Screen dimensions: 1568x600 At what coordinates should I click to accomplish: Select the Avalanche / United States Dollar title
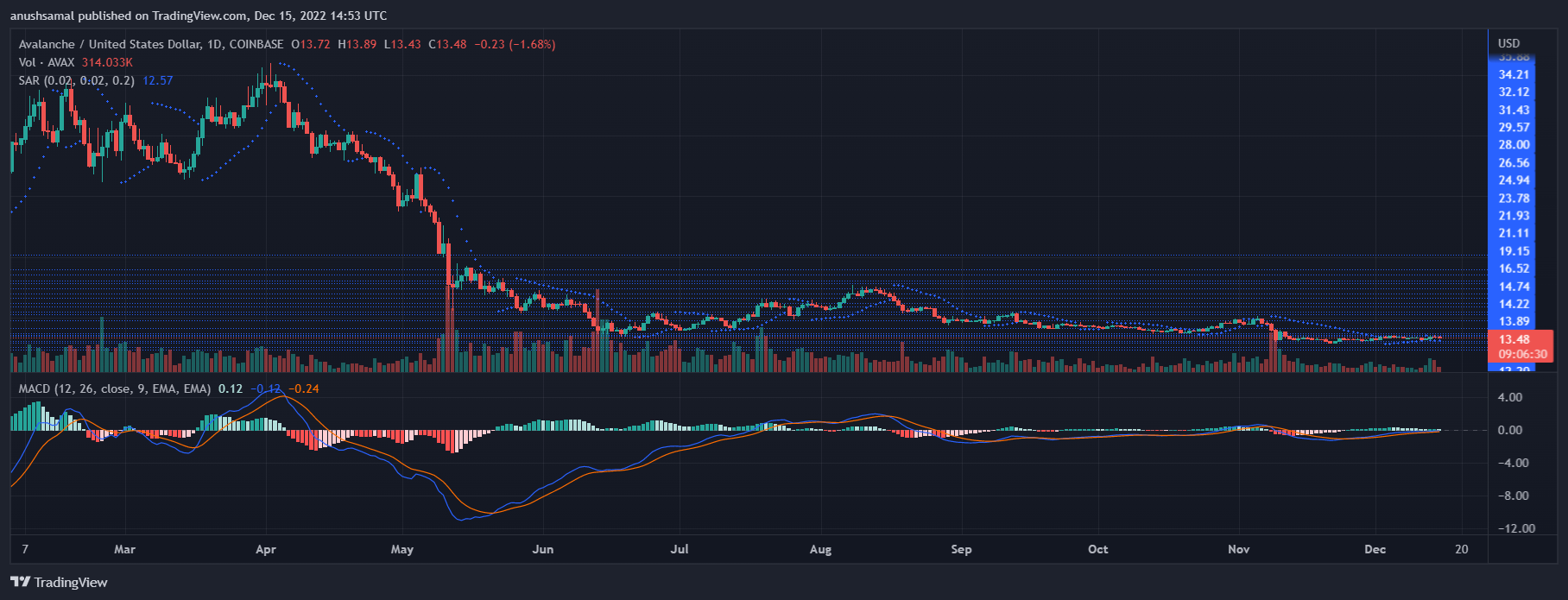[x=111, y=44]
